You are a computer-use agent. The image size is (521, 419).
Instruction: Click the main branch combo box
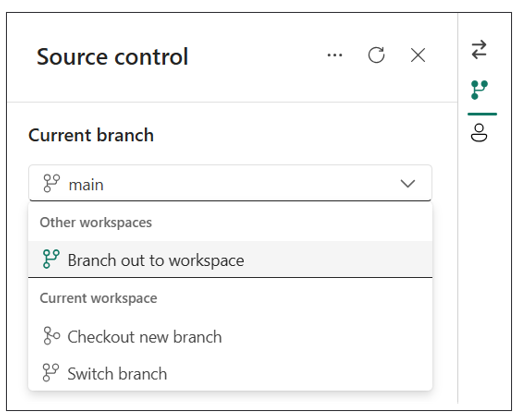coord(230,183)
